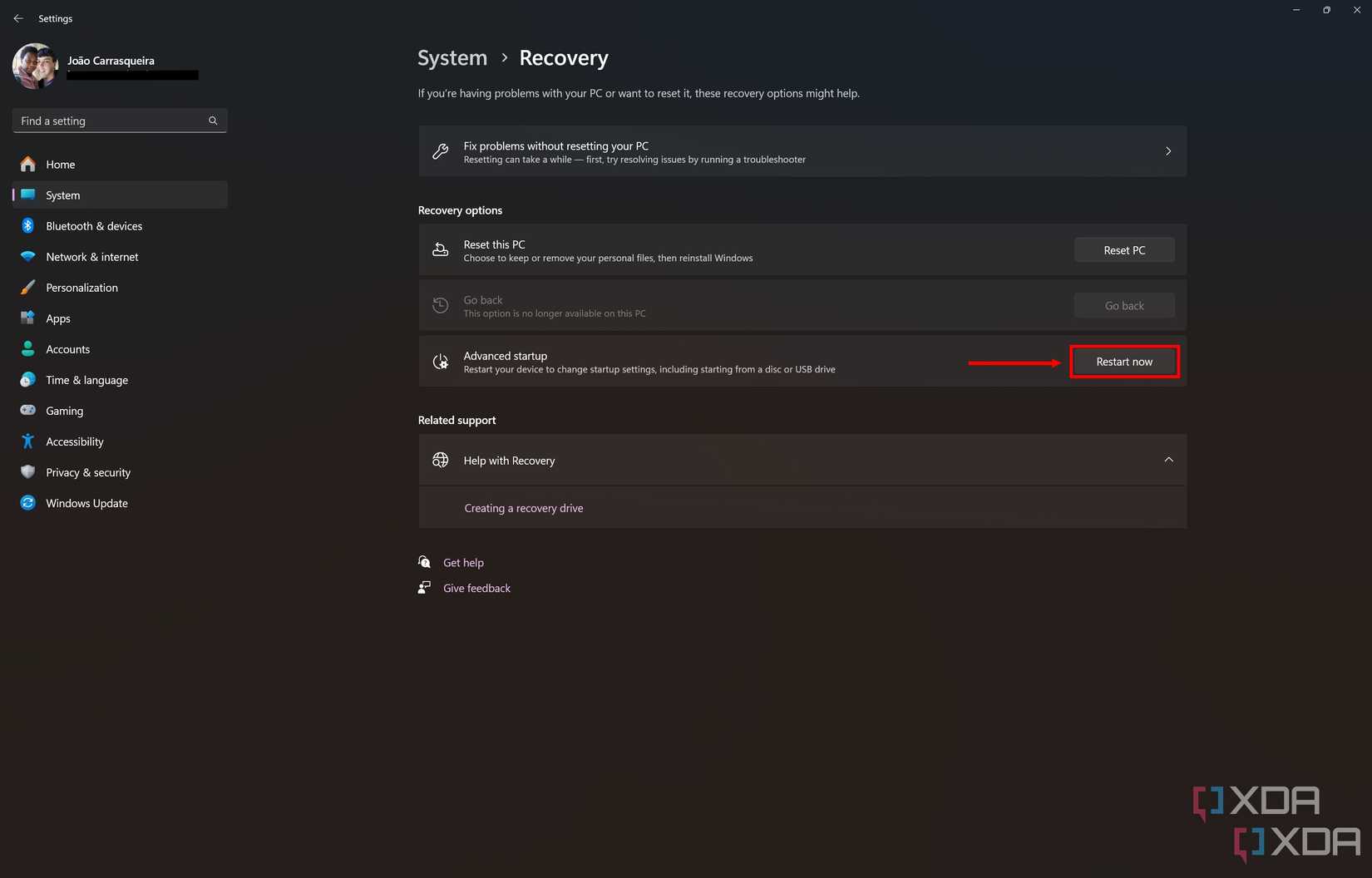Click the Restart now button
This screenshot has height=878, width=1372.
[x=1124, y=362]
